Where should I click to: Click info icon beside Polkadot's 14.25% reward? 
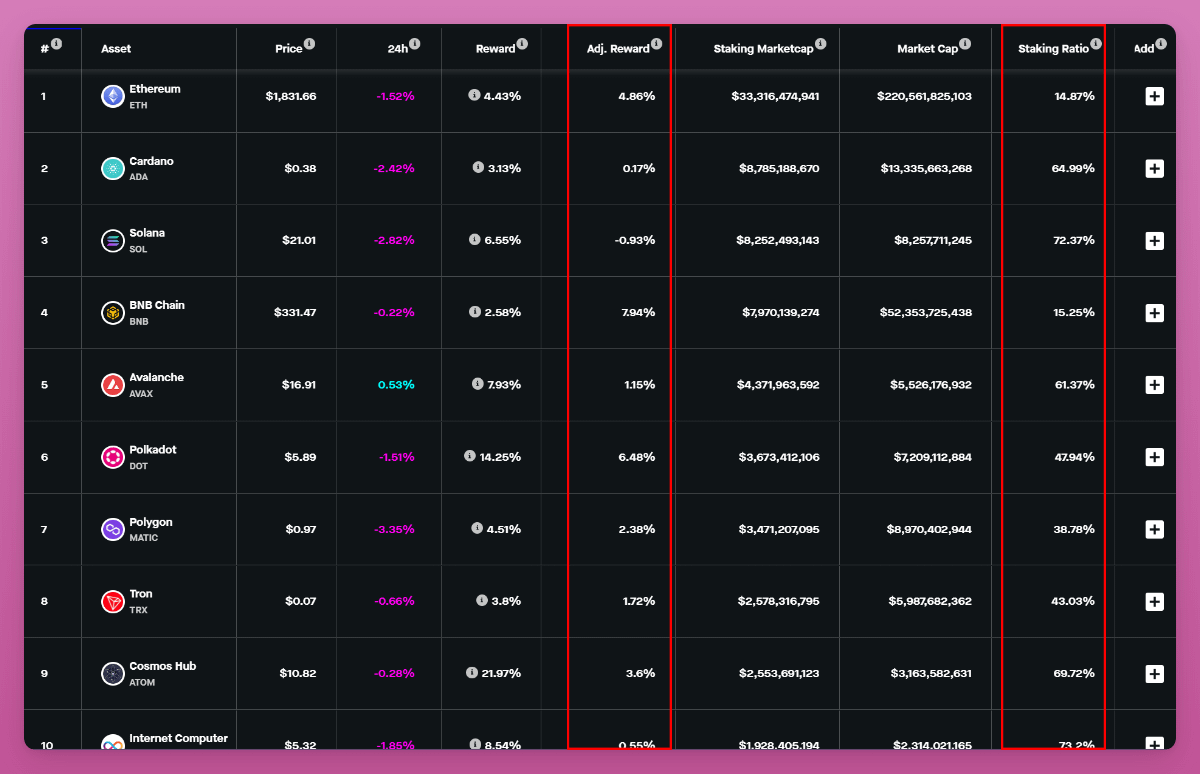coord(470,456)
